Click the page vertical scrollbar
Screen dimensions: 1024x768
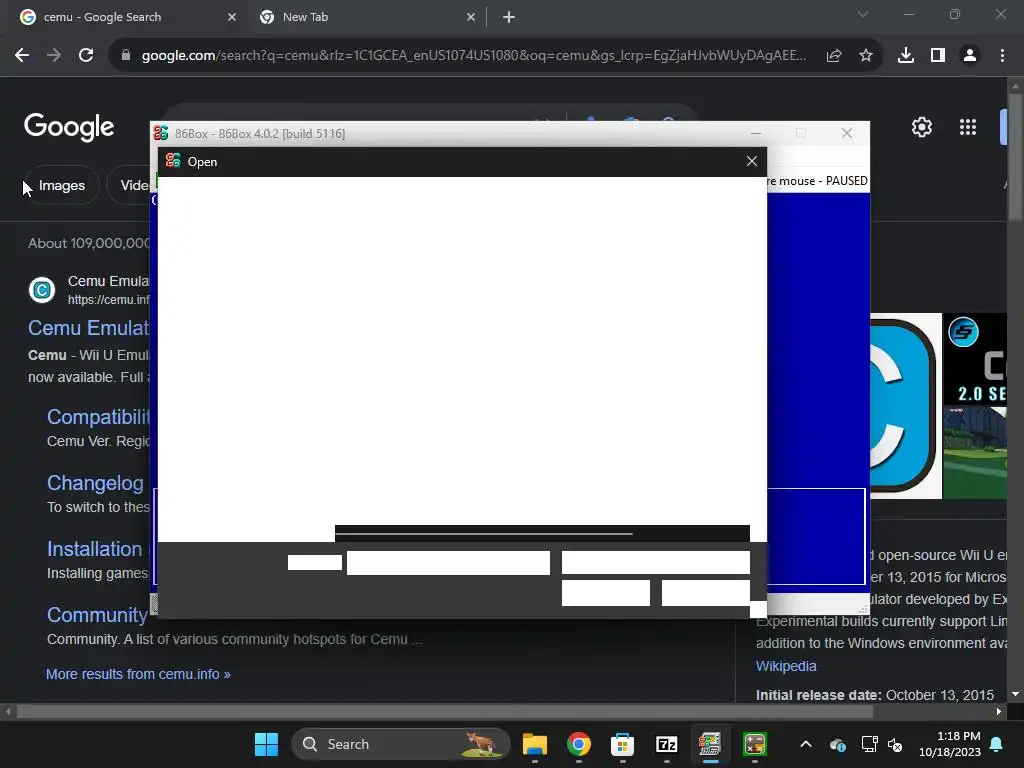point(1015,157)
